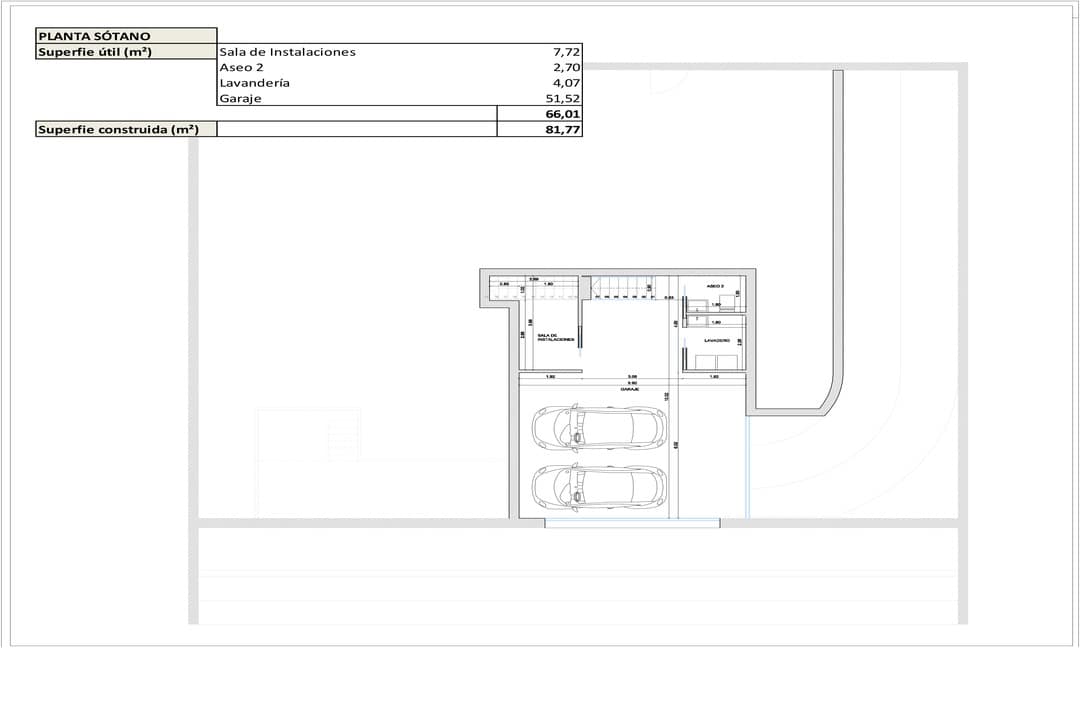Select the Garaje row label in table
This screenshot has height=720, width=1080.
241,98
